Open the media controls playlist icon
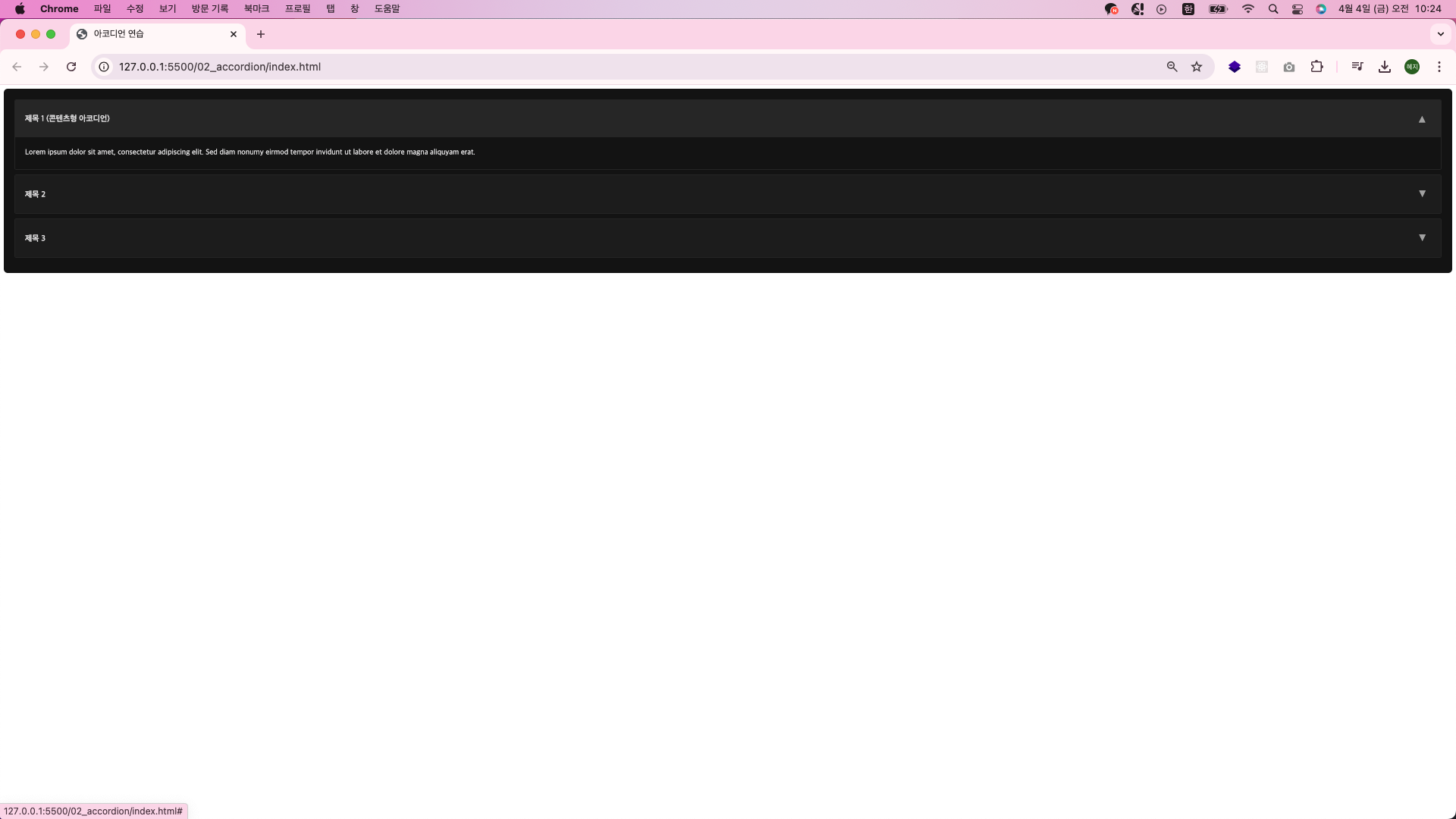 point(1357,67)
